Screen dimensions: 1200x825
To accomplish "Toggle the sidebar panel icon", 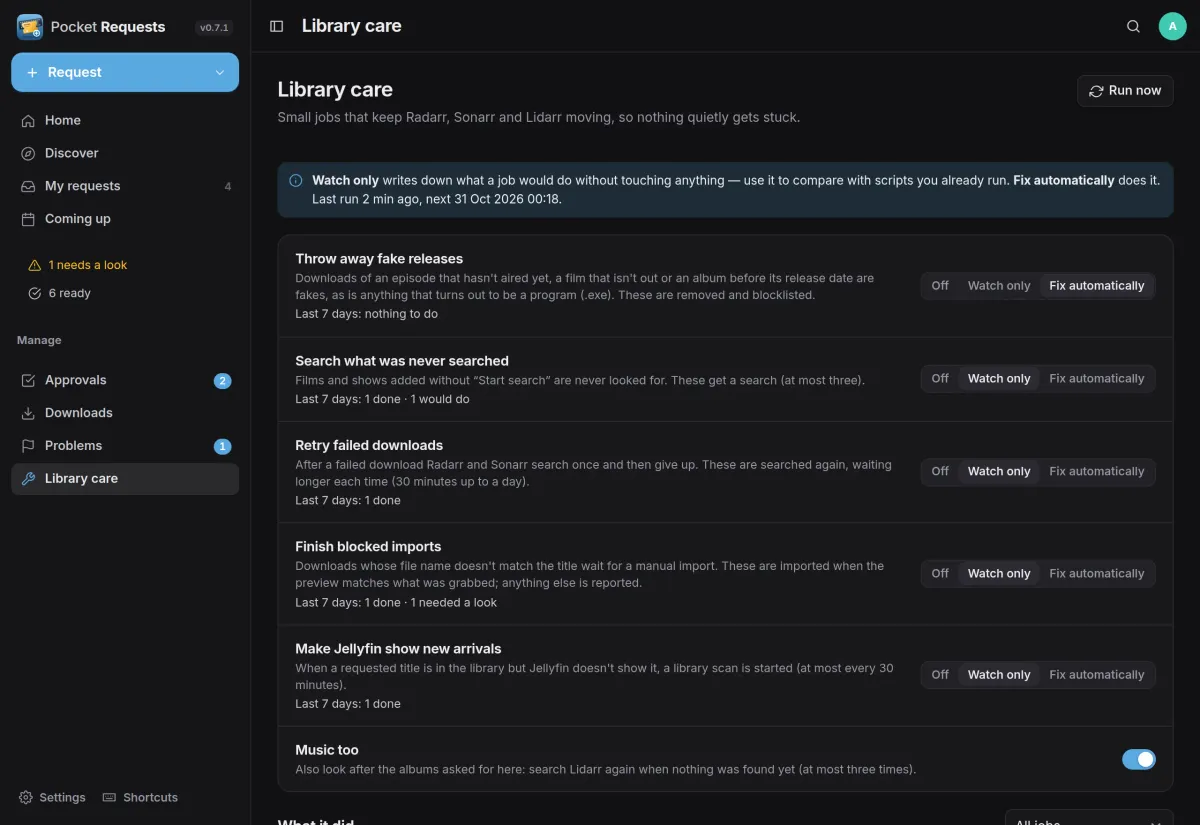I will (277, 27).
